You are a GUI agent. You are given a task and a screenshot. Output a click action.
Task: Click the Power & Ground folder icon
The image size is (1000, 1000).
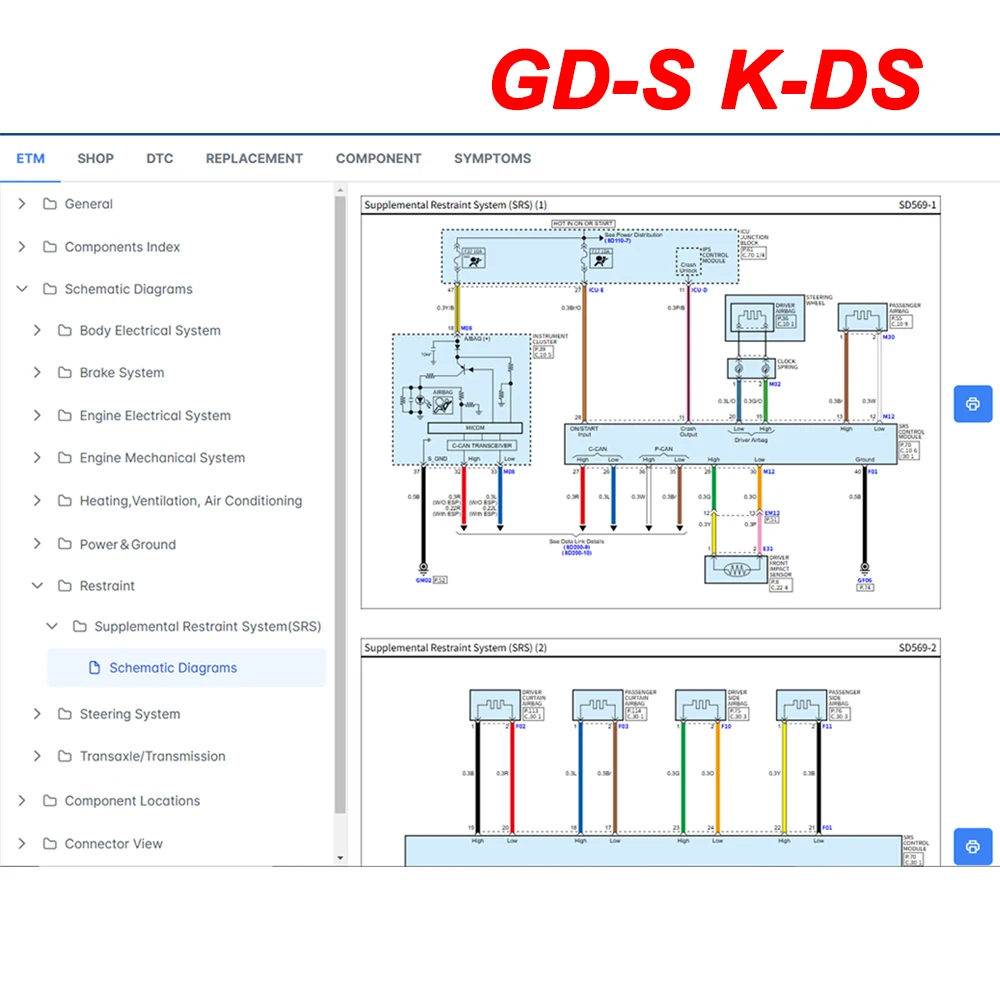[x=64, y=543]
